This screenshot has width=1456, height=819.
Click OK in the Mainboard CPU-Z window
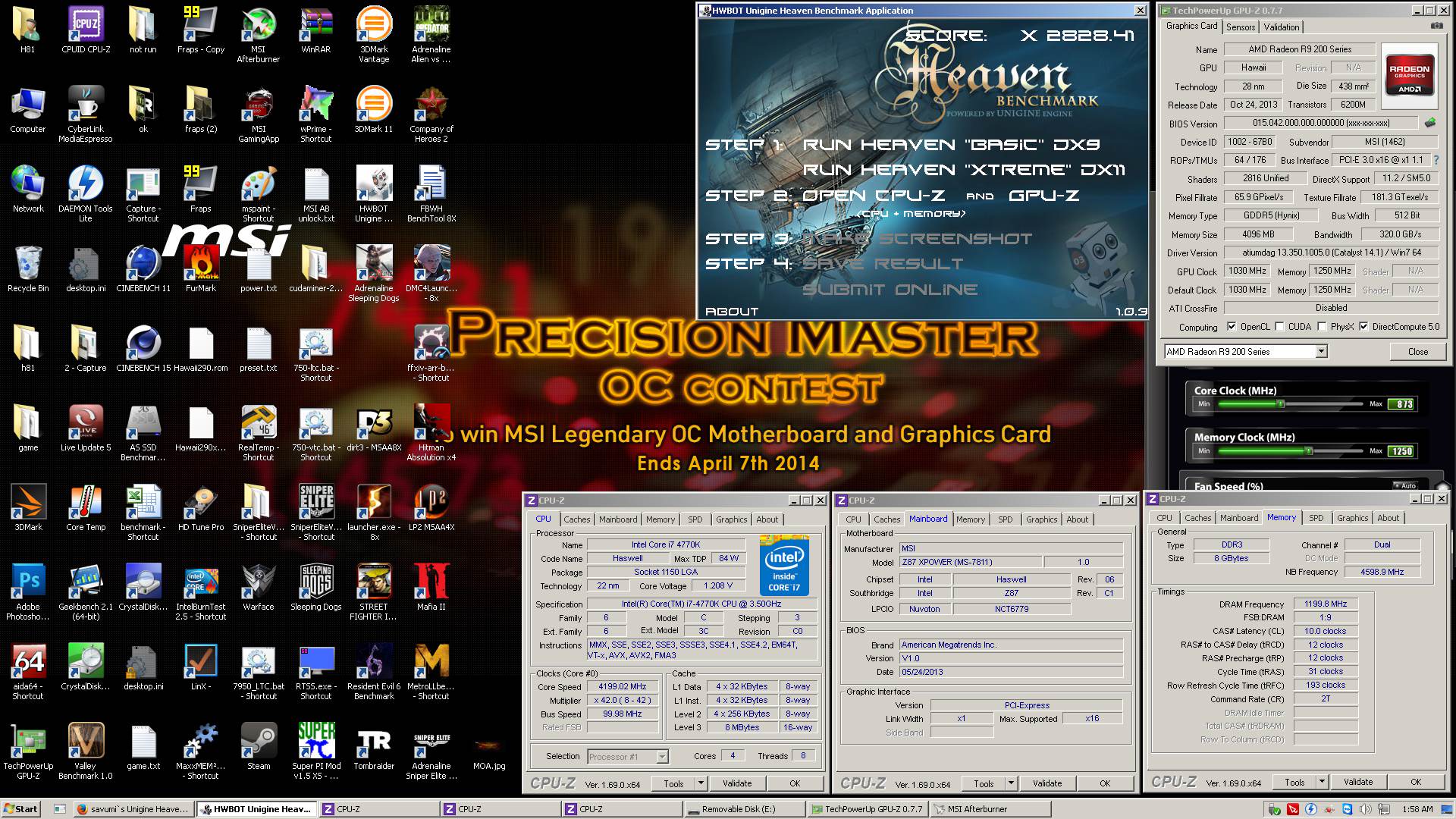[1105, 783]
